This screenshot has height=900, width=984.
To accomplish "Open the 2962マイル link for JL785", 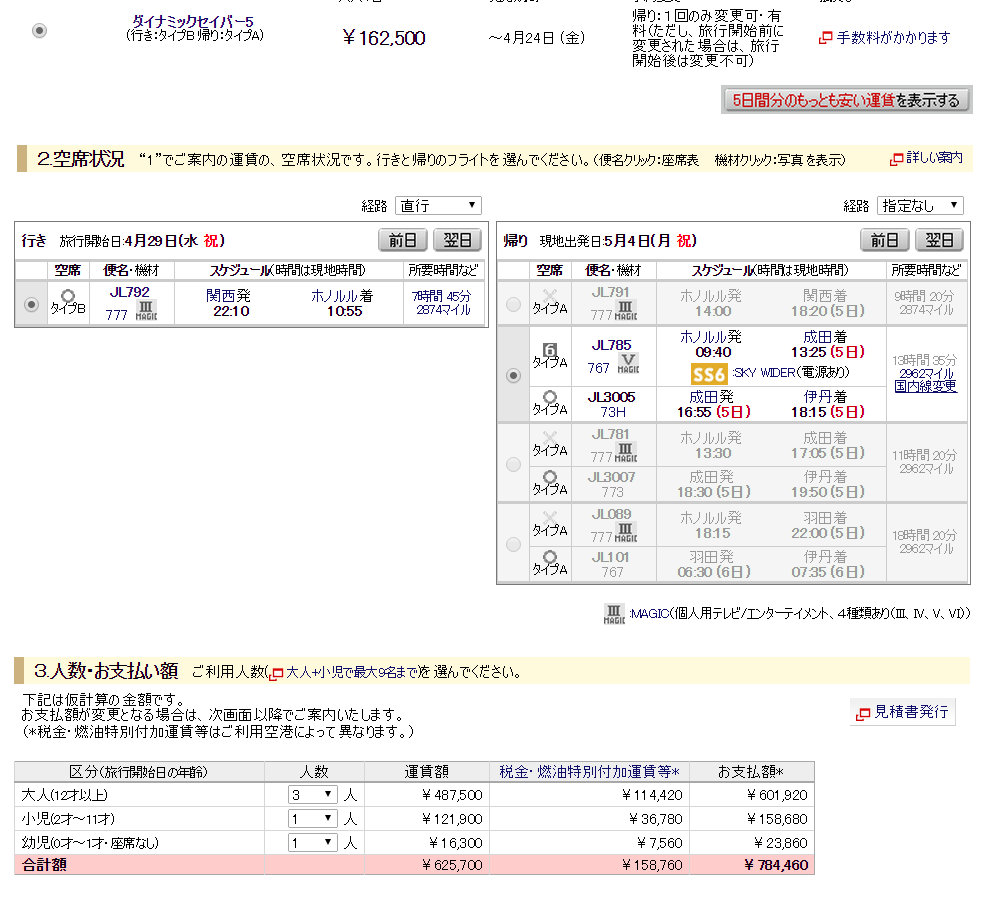I will click(x=926, y=373).
